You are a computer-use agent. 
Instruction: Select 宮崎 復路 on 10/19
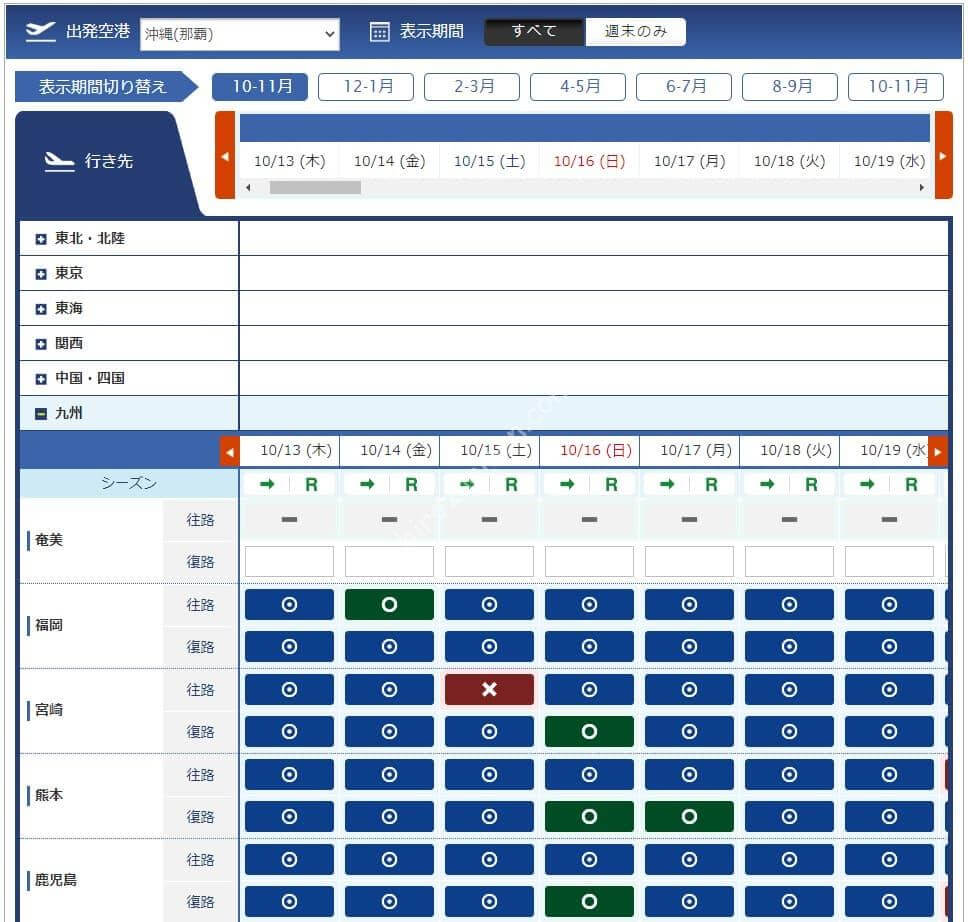coord(890,732)
